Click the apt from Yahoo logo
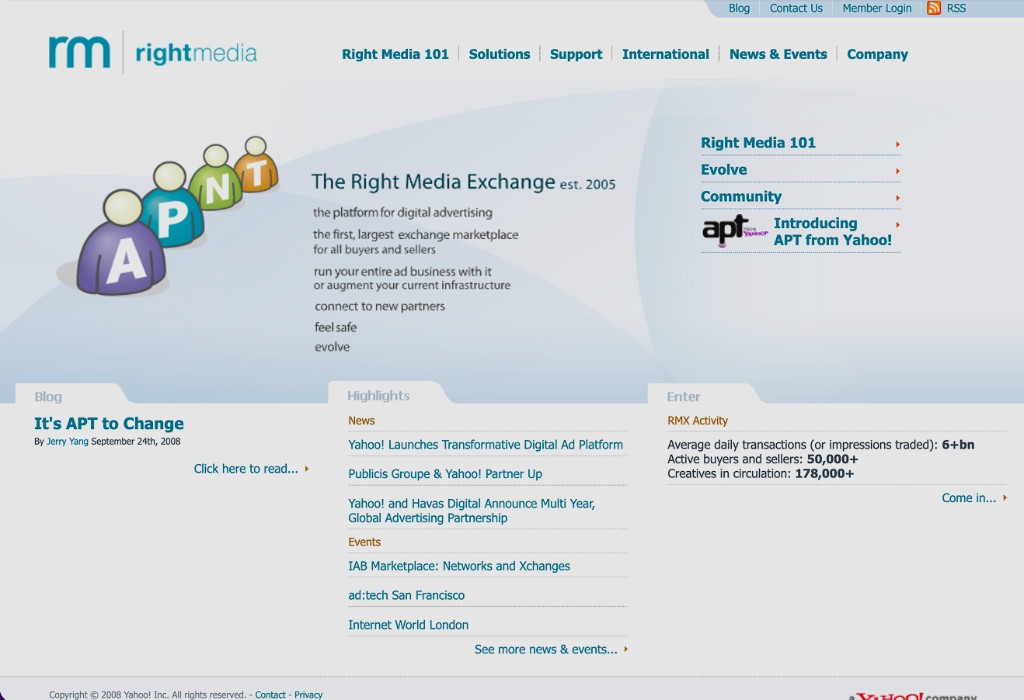This screenshot has height=700, width=1024. [x=735, y=230]
